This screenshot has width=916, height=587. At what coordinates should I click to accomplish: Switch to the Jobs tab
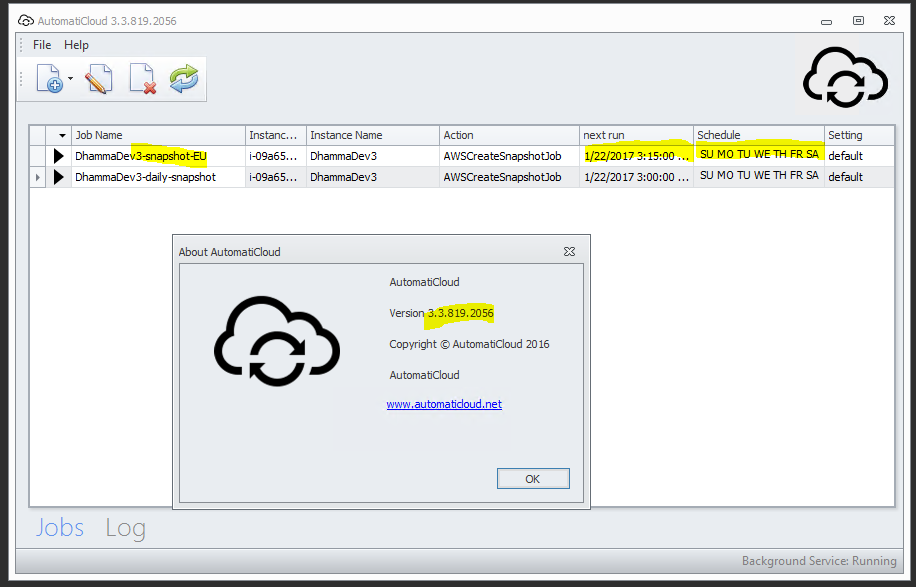click(x=60, y=528)
